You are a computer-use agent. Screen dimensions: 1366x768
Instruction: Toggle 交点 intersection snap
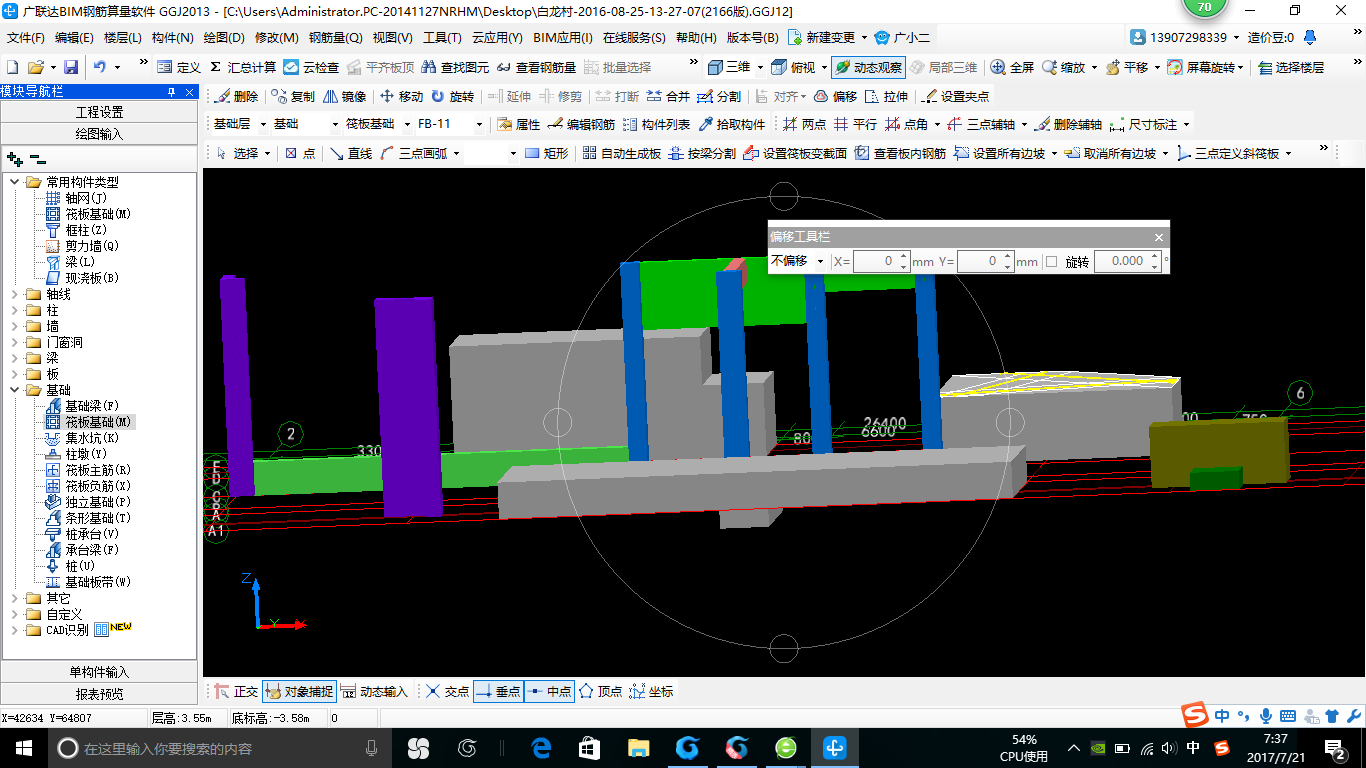[447, 691]
